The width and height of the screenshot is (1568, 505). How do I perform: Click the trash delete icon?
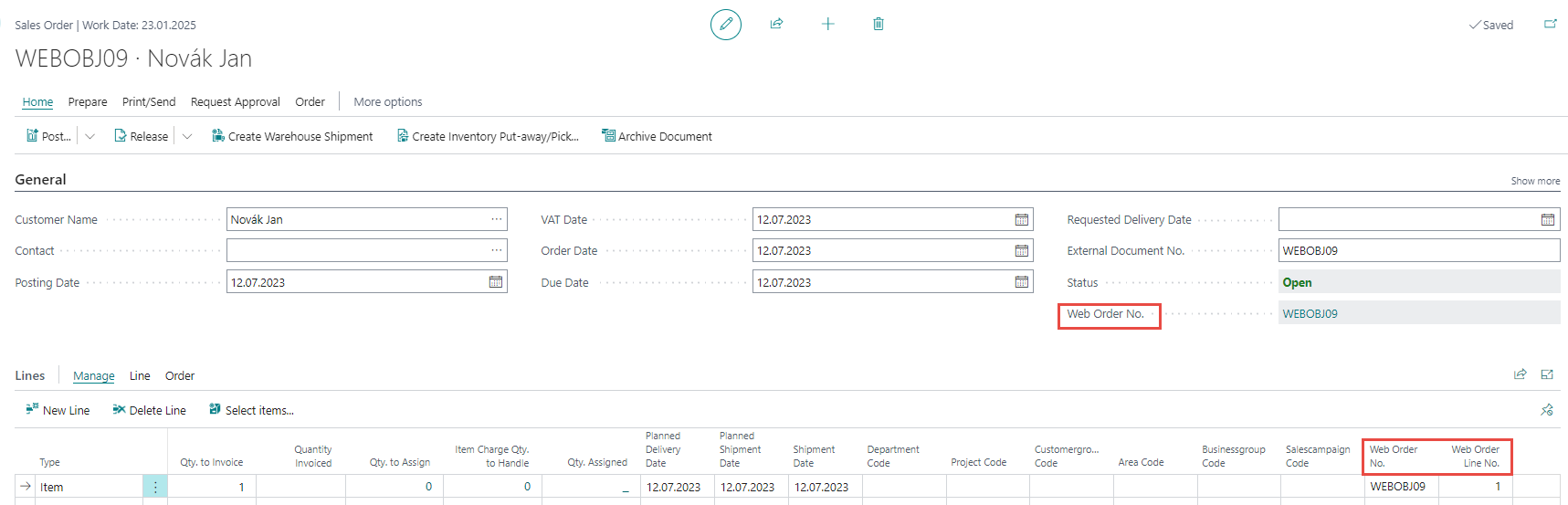[x=878, y=25]
